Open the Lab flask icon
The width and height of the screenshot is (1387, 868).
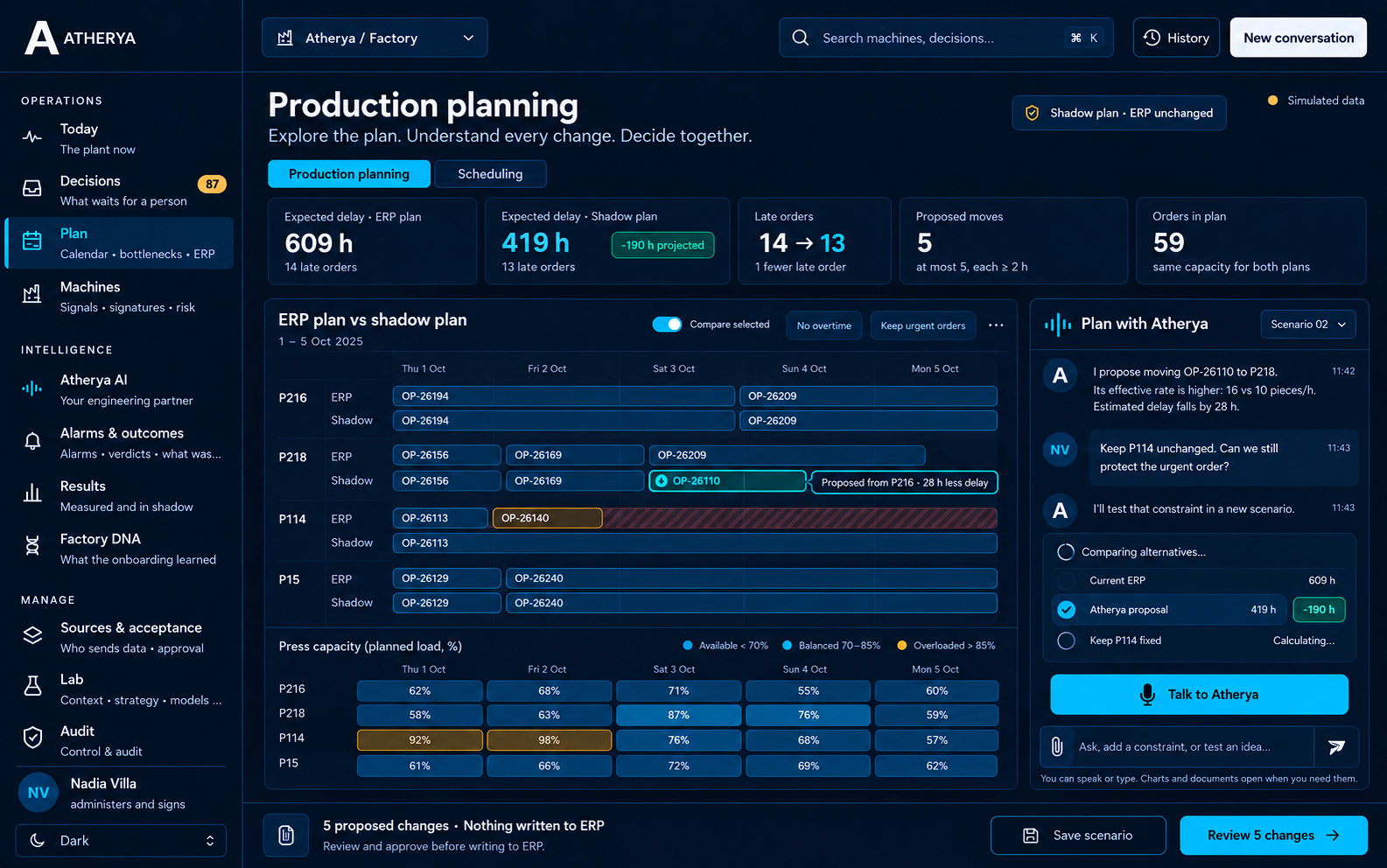point(32,687)
